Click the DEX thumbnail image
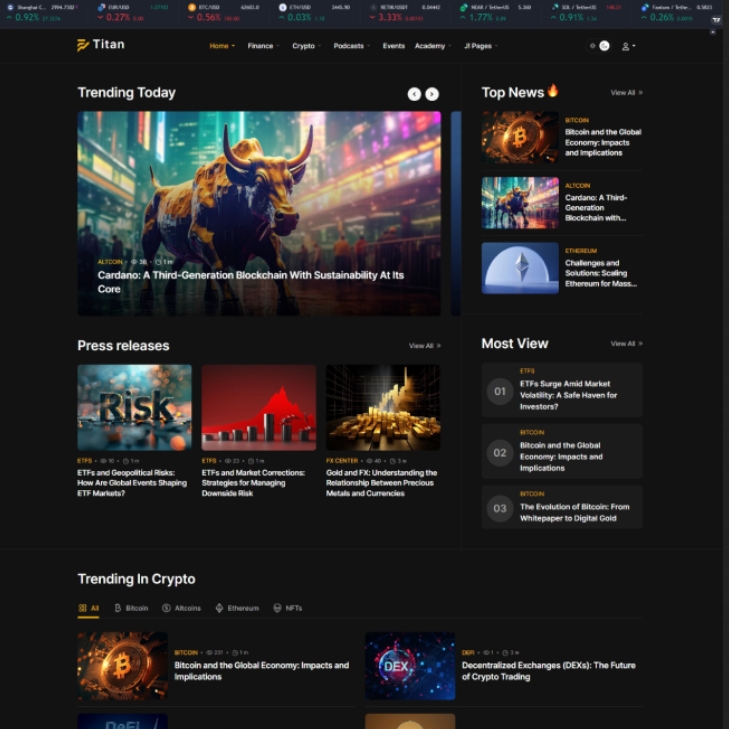This screenshot has height=729, width=729. [x=410, y=666]
